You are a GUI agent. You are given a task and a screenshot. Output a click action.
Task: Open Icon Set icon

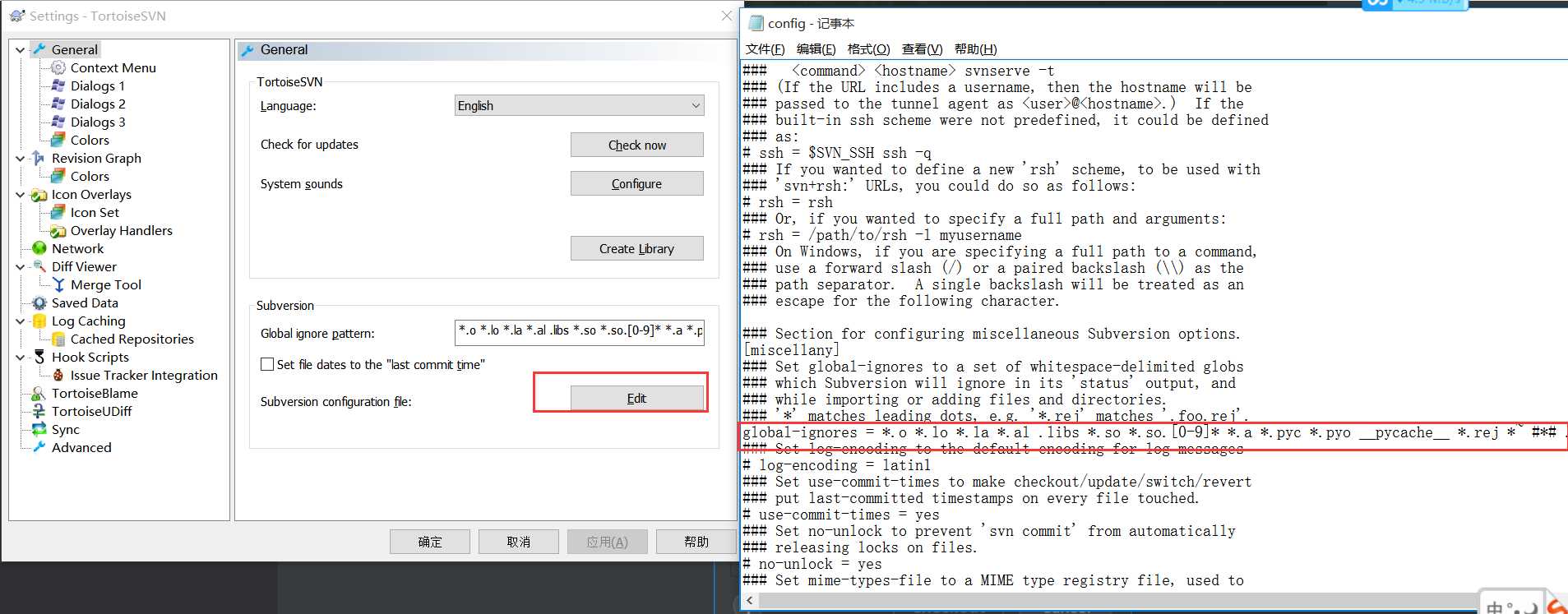click(x=58, y=212)
